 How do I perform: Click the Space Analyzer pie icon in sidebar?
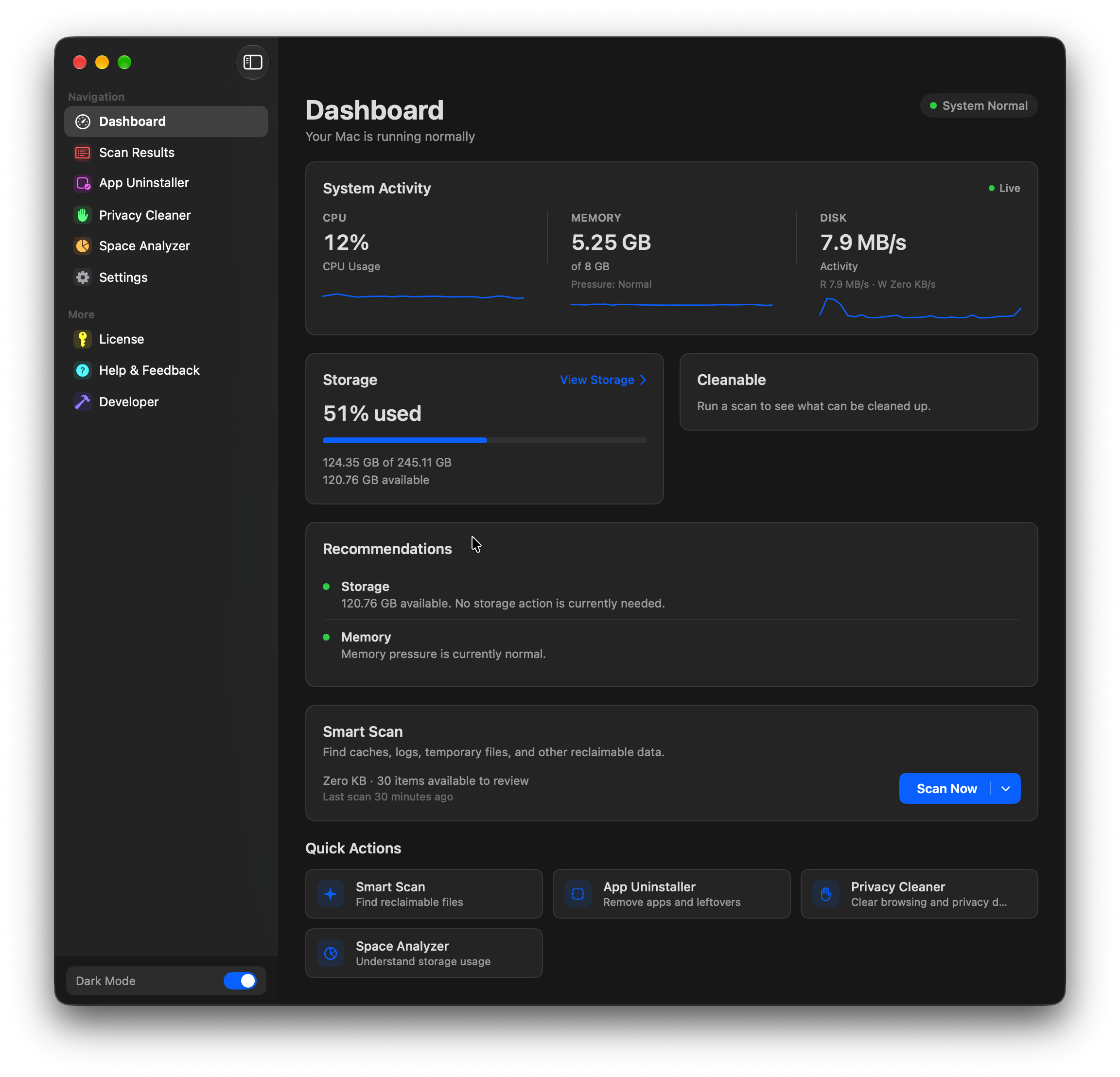83,246
